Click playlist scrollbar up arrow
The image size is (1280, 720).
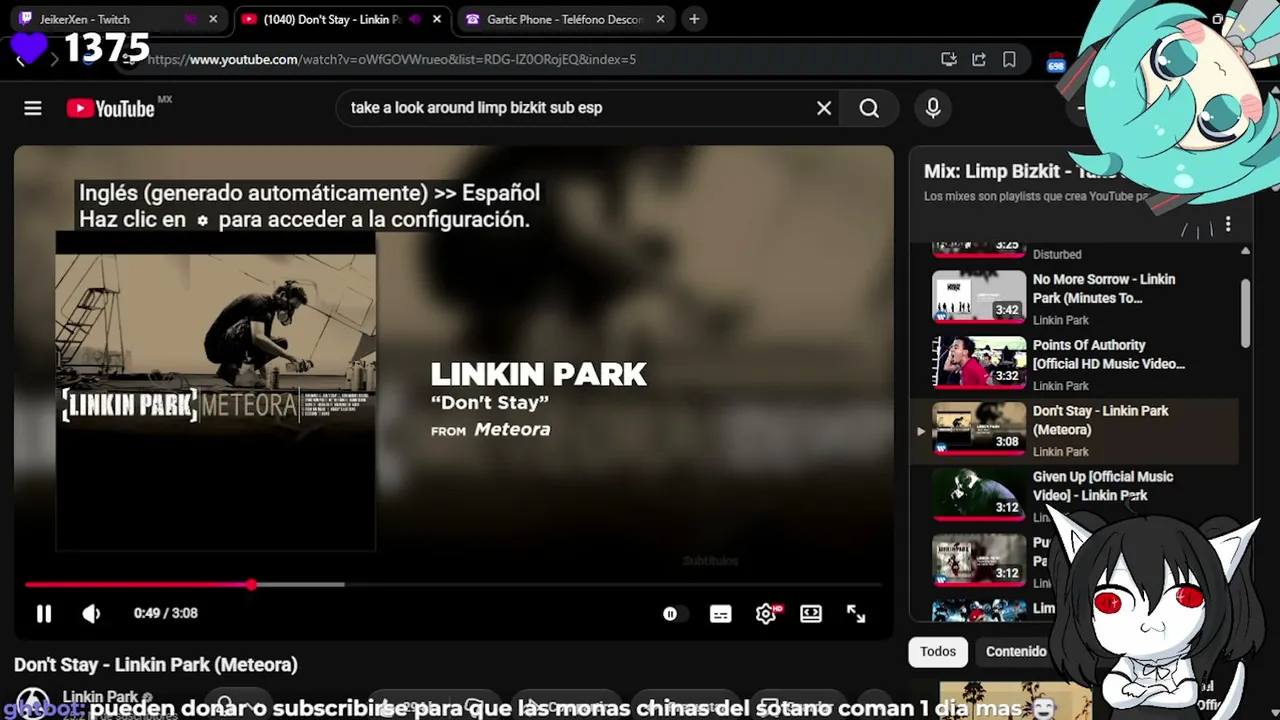[1245, 251]
